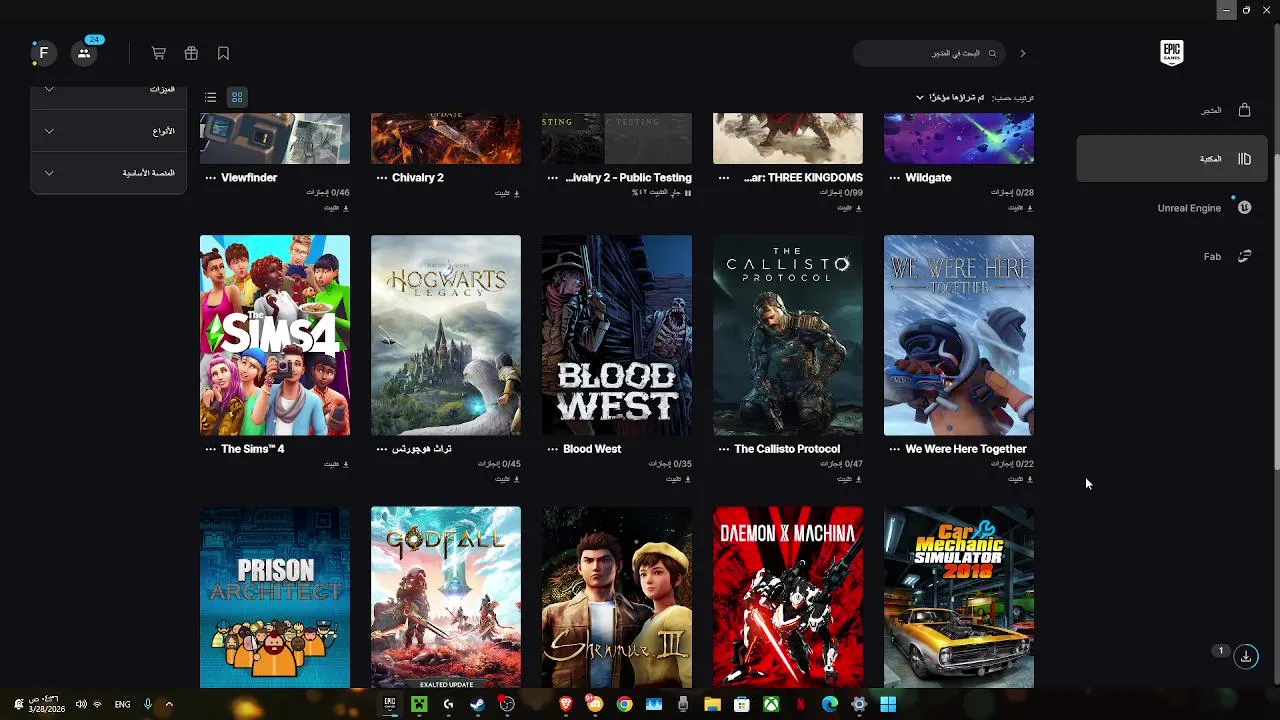Open the wishlist bookmark icon
Viewport: 1280px width, 720px height.
[223, 53]
